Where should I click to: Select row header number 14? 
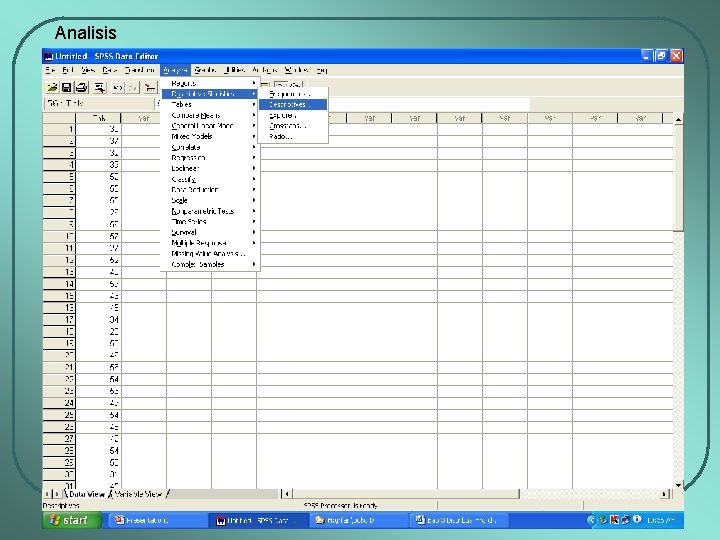(59, 284)
